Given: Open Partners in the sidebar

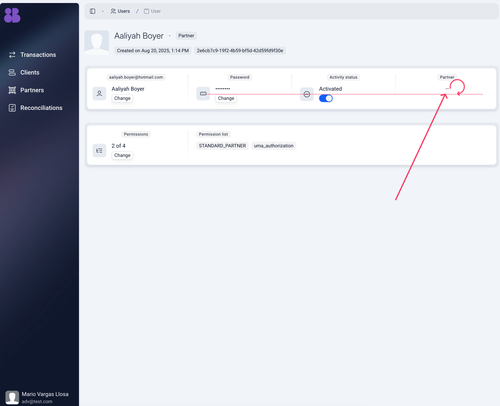Looking at the screenshot, I should [x=26, y=90].
